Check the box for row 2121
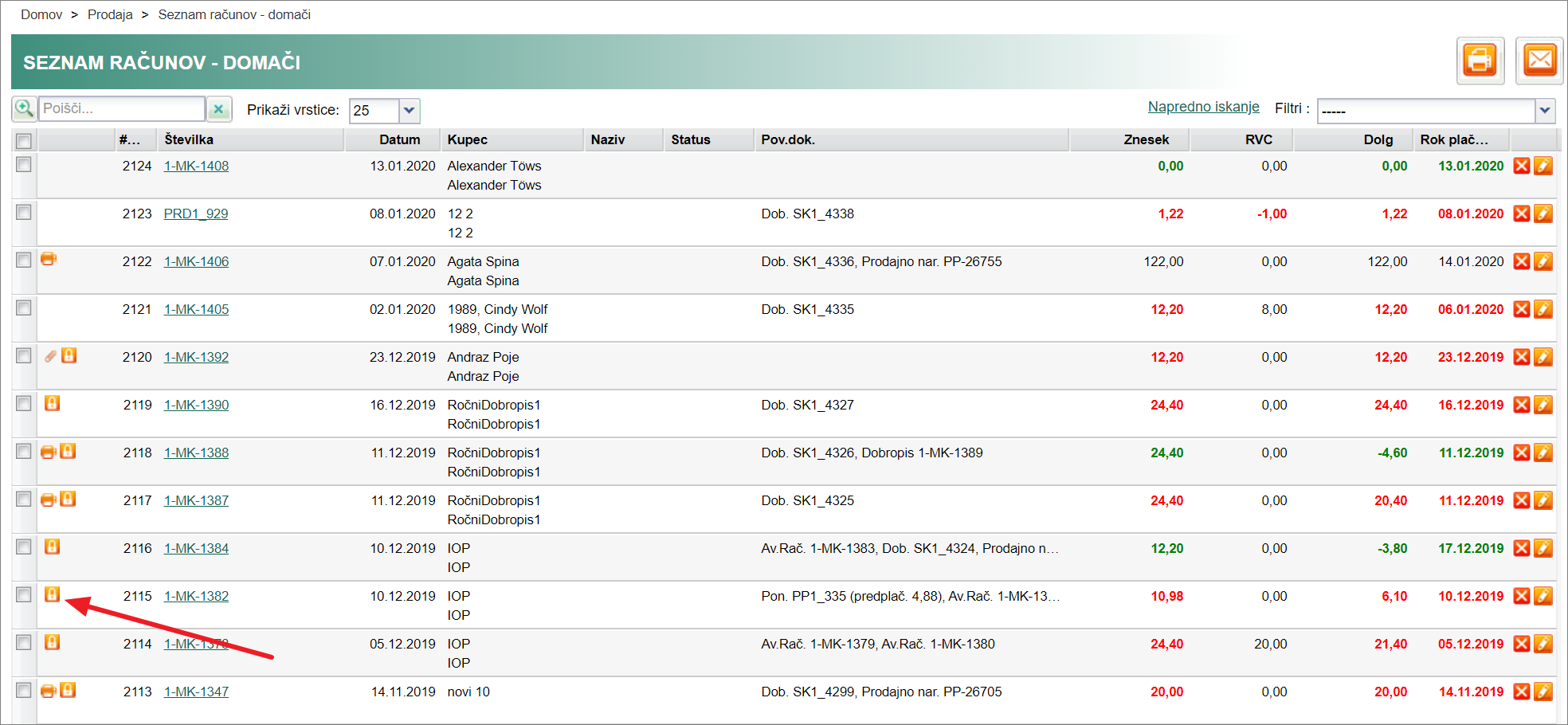The width and height of the screenshot is (1568, 725). click(x=24, y=308)
